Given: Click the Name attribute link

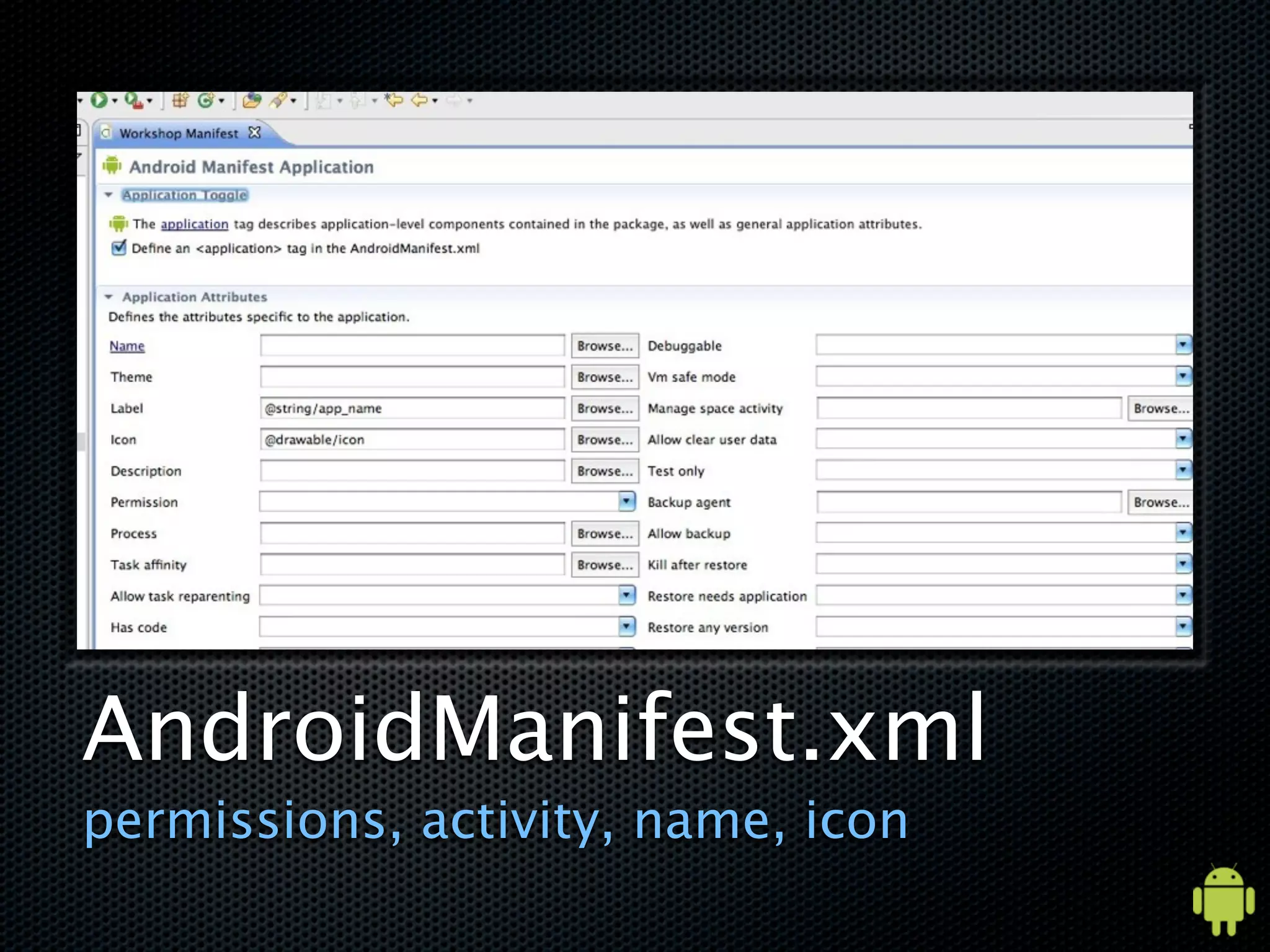Looking at the screenshot, I should (127, 346).
